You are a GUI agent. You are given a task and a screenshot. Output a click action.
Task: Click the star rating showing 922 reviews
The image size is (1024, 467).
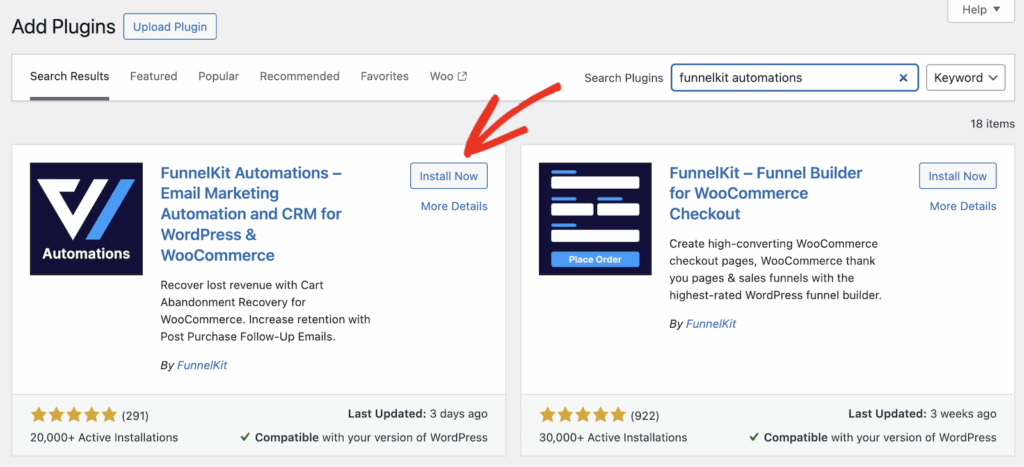coord(583,415)
